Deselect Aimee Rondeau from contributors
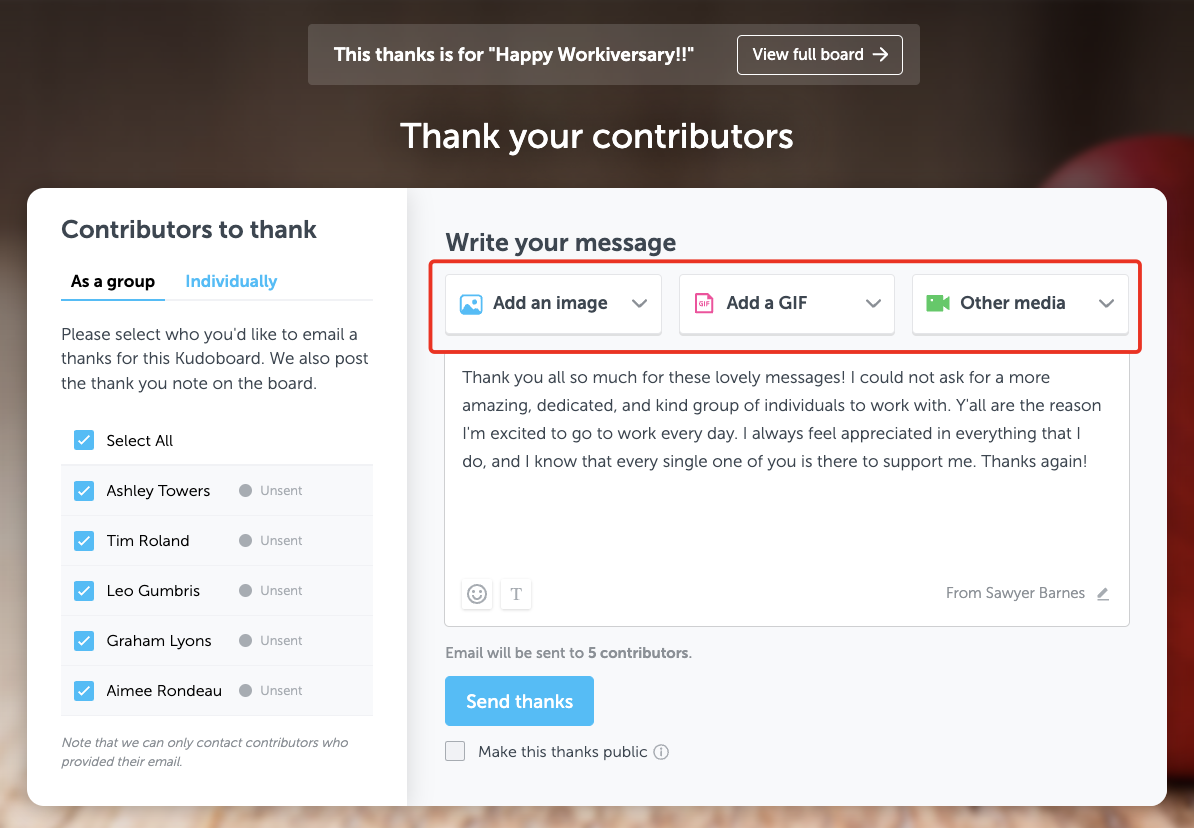The image size is (1194, 828). 84,691
